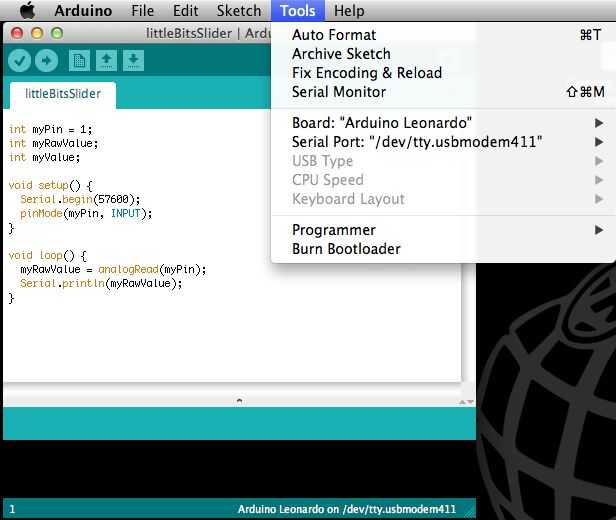Select the littleBitsSlider sketch tab
Image resolution: width=616 pixels, height=520 pixels.
[63, 94]
